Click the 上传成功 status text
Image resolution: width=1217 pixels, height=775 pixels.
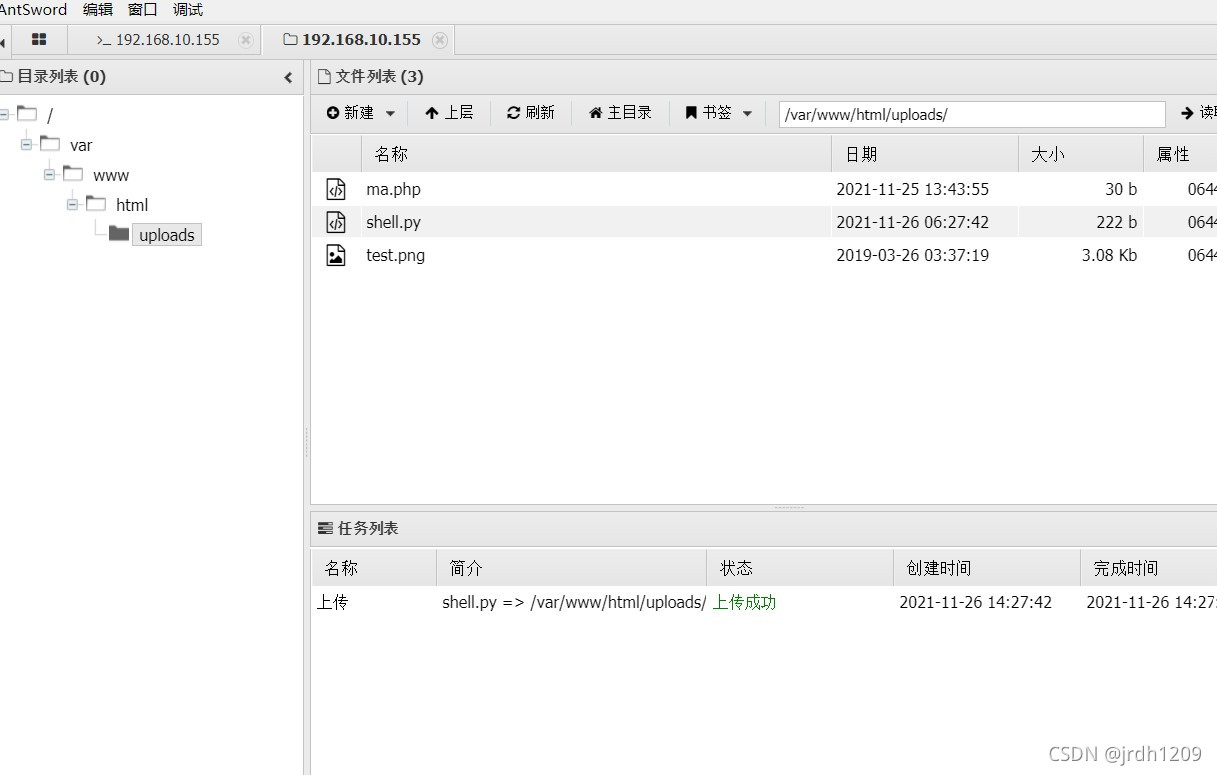744,602
